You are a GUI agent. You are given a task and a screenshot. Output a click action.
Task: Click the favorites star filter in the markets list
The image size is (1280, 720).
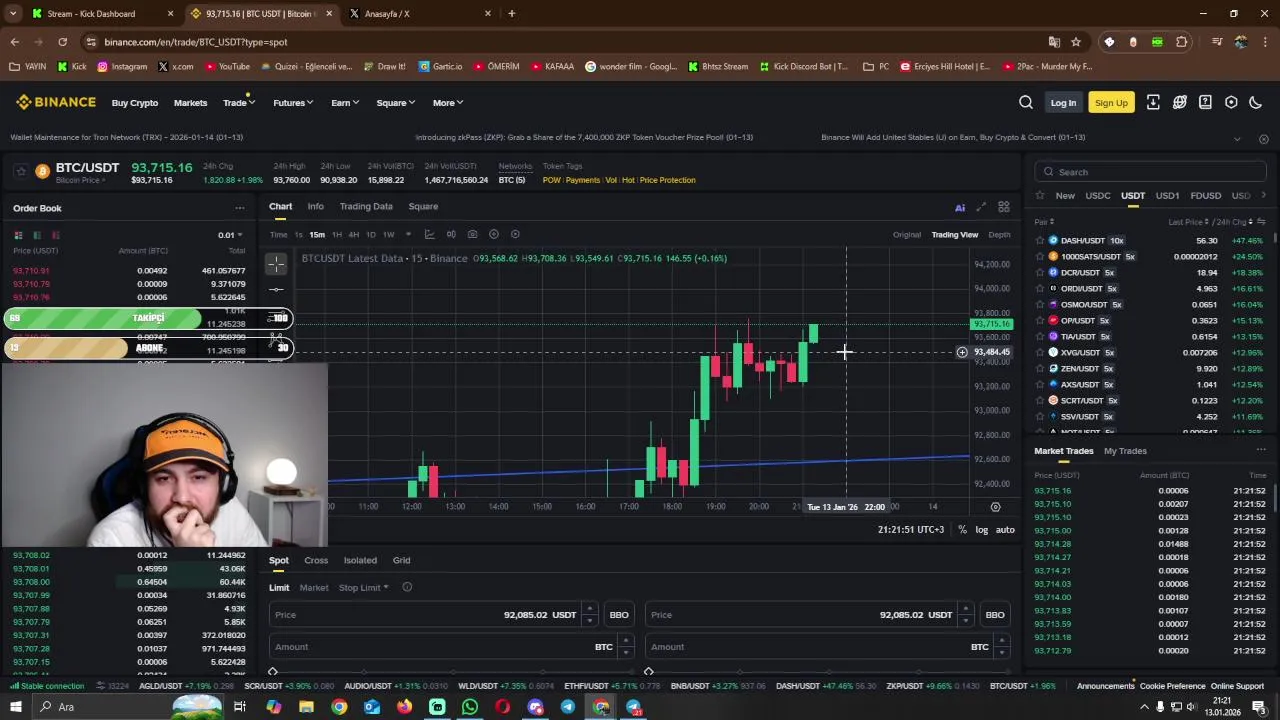pos(1040,195)
